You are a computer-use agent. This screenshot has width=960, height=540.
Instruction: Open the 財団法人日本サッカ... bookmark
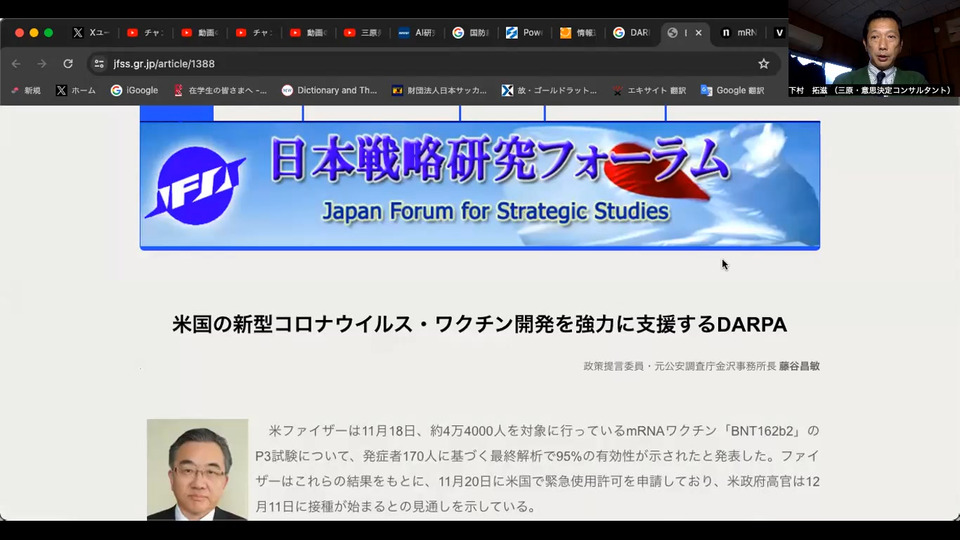coord(440,91)
